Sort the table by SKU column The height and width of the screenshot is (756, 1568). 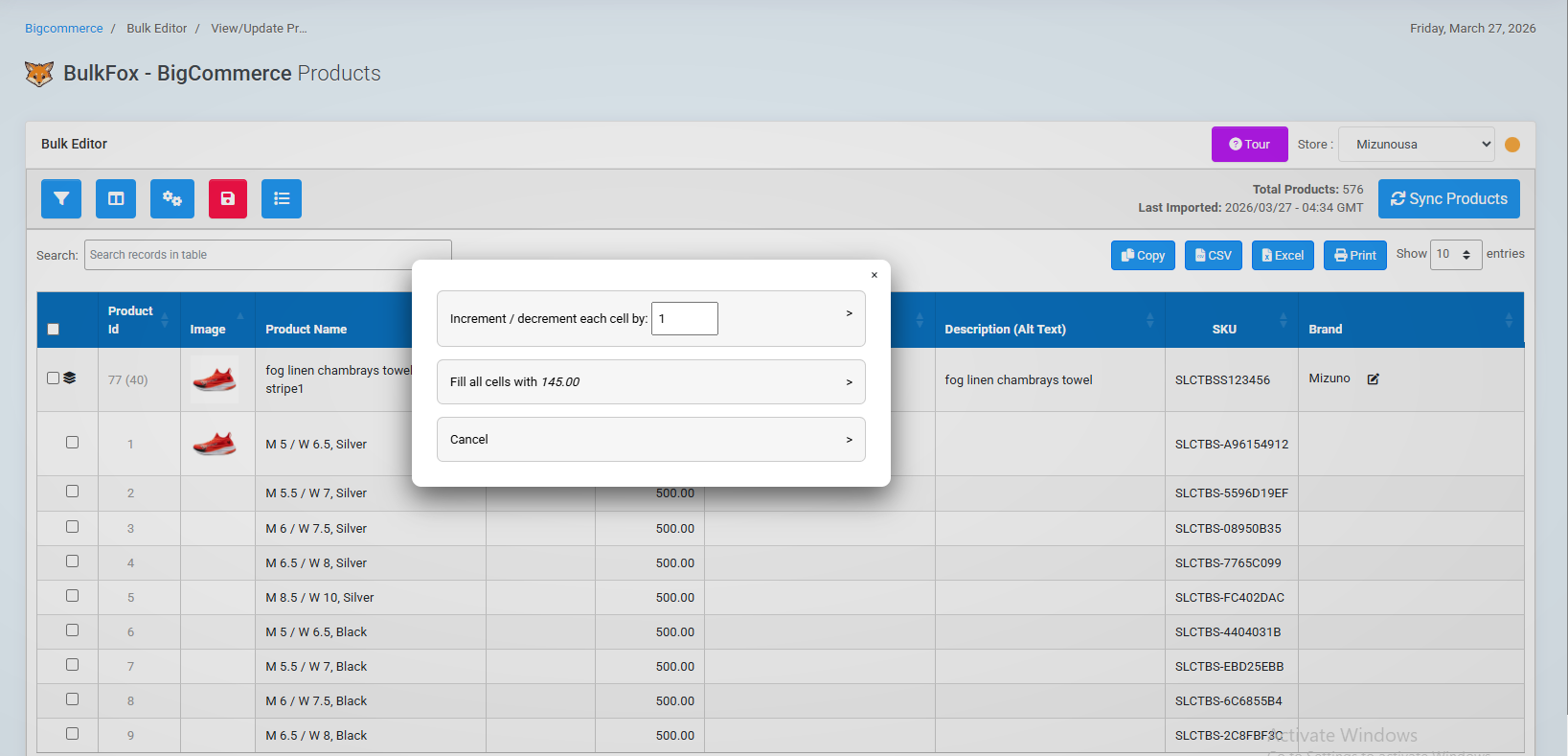coord(1232,320)
